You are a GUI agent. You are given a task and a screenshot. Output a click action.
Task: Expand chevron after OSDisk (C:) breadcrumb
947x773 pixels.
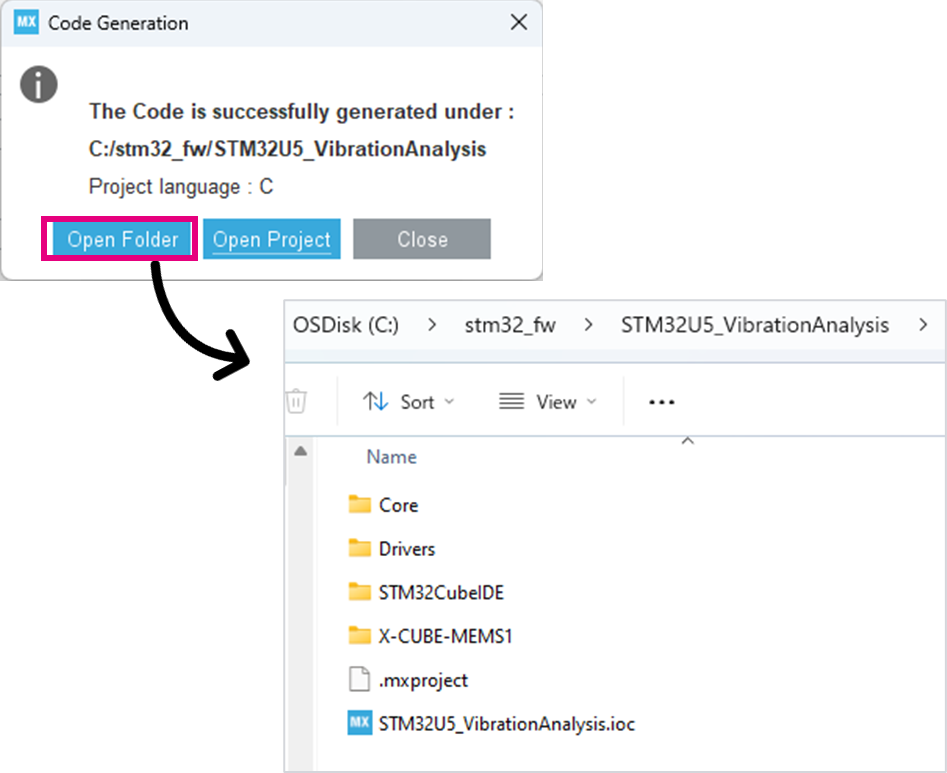coord(432,325)
